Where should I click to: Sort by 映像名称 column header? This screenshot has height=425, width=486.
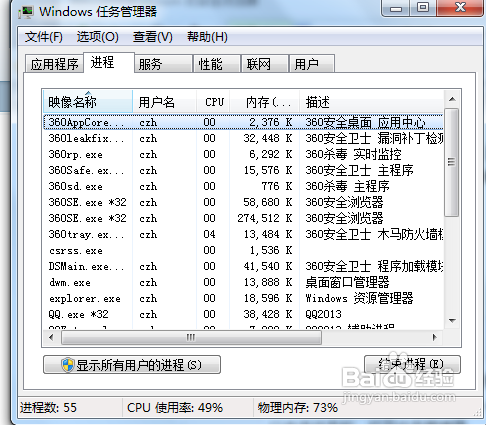pyautogui.click(x=88, y=101)
